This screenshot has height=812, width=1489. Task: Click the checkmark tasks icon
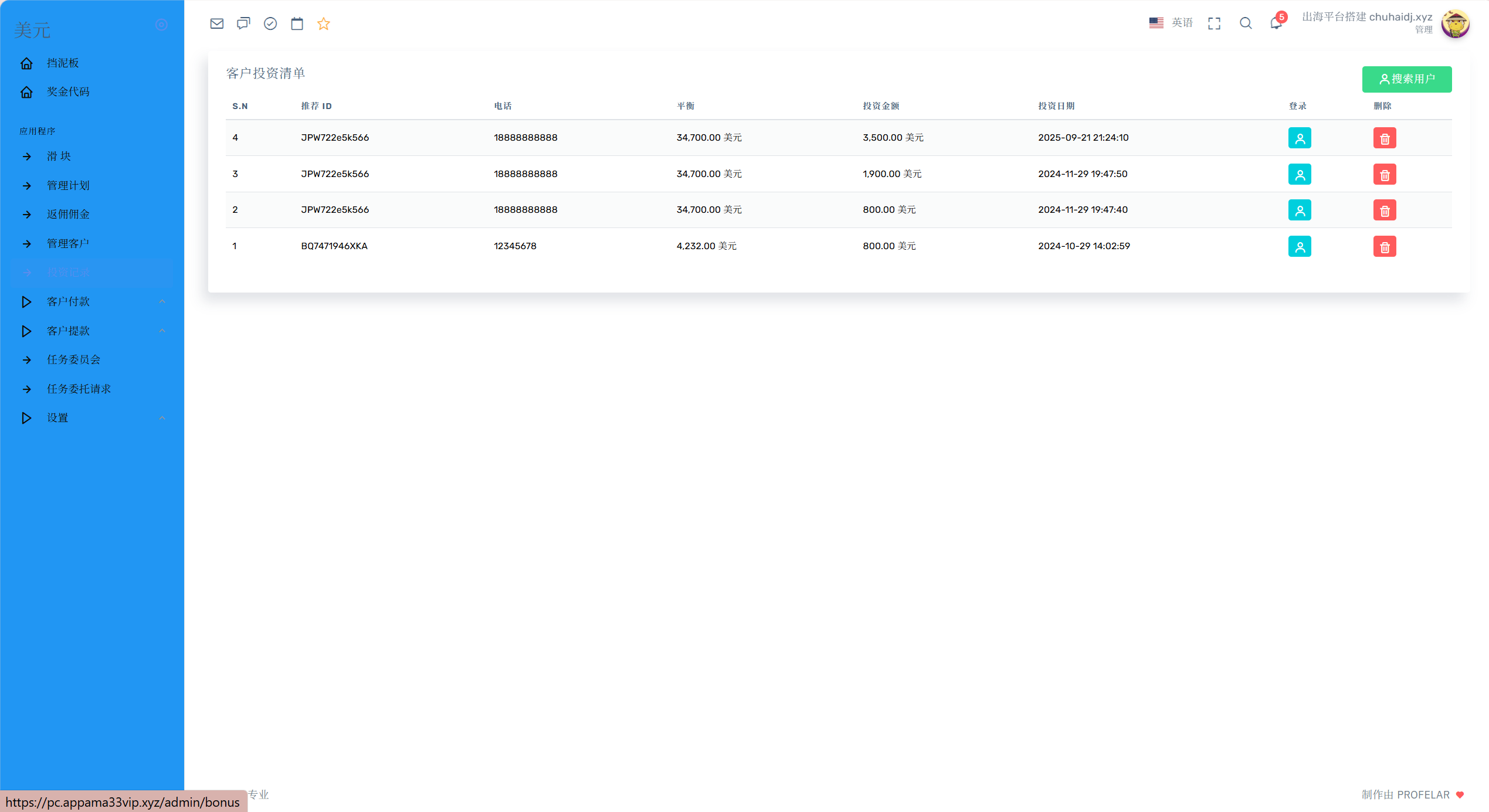270,23
